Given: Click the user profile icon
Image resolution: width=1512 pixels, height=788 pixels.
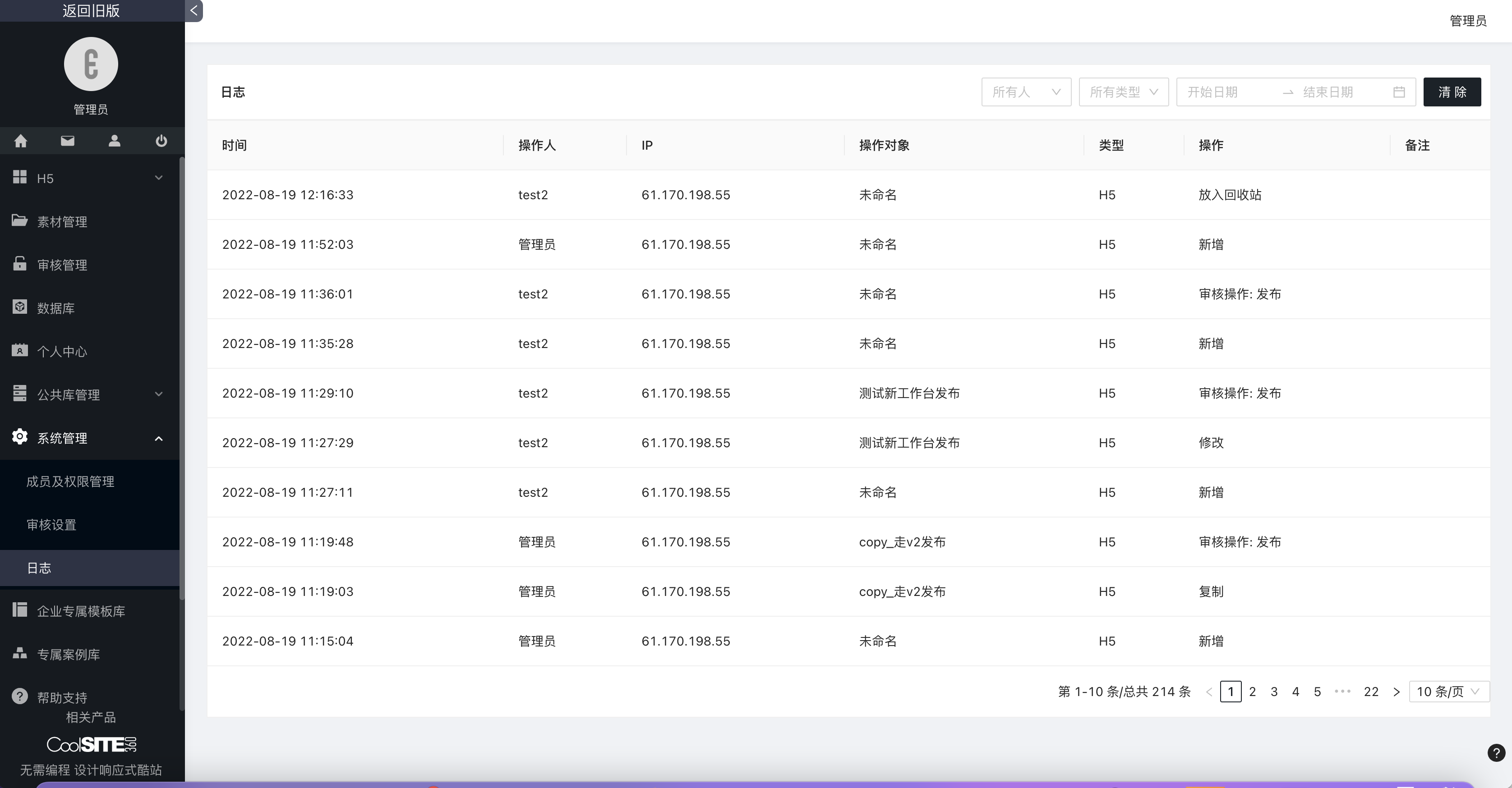Looking at the screenshot, I should click(115, 141).
